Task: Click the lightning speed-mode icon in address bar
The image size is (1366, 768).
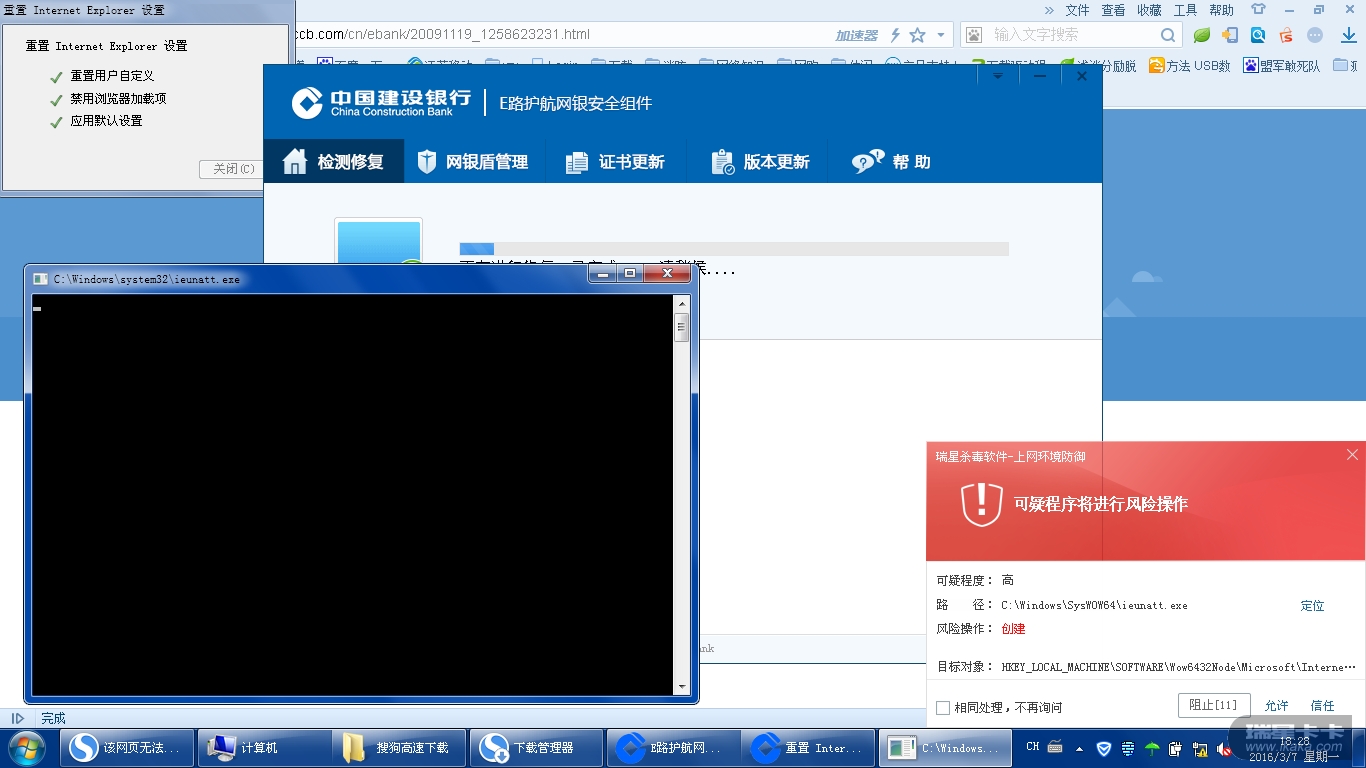Action: coord(895,35)
